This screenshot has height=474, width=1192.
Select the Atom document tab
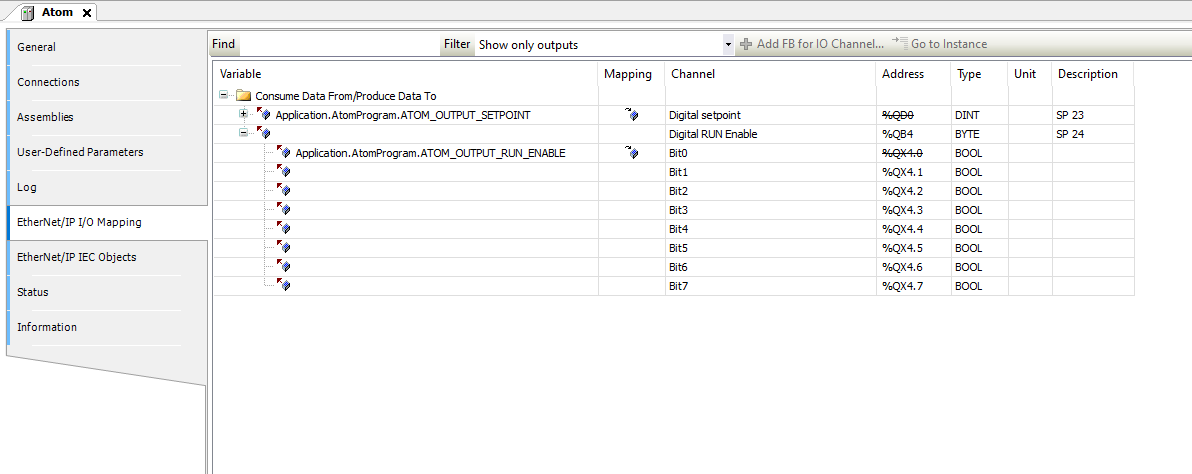pos(57,12)
